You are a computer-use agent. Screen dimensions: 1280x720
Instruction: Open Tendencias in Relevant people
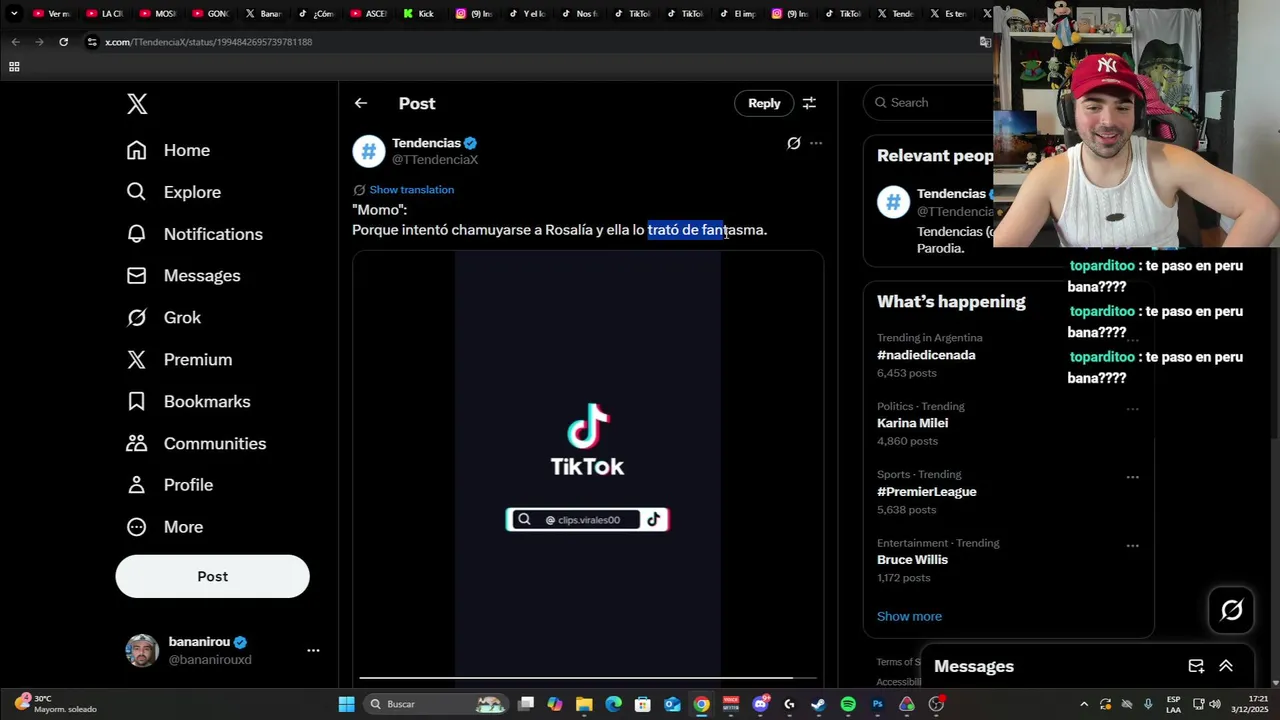(x=950, y=194)
